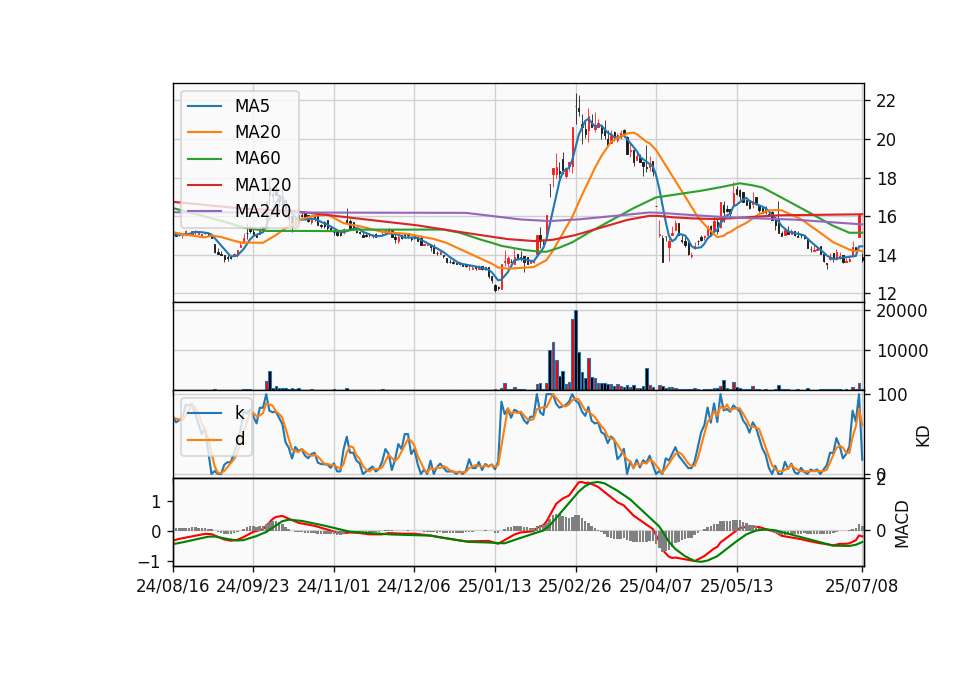Click the blue MA5 legend line swatch
Viewport: 960px width, 690px height.
click(x=204, y=106)
